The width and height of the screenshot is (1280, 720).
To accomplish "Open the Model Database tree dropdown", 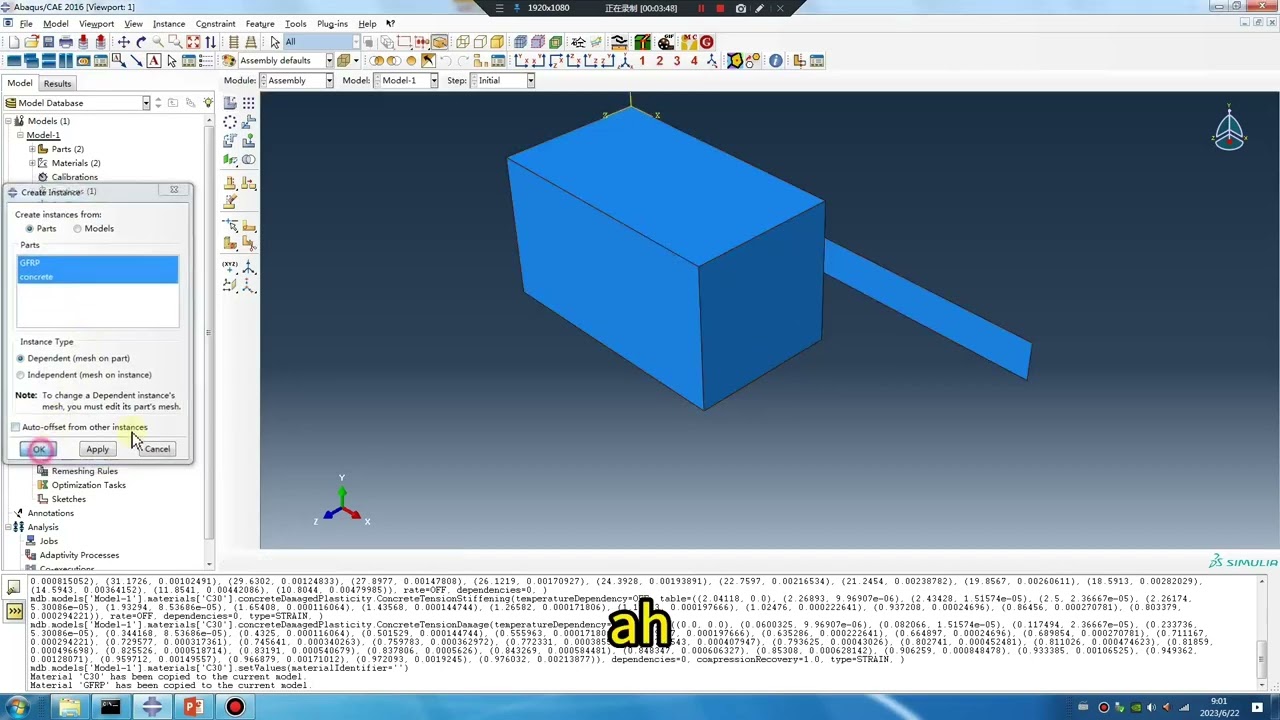I will [146, 103].
